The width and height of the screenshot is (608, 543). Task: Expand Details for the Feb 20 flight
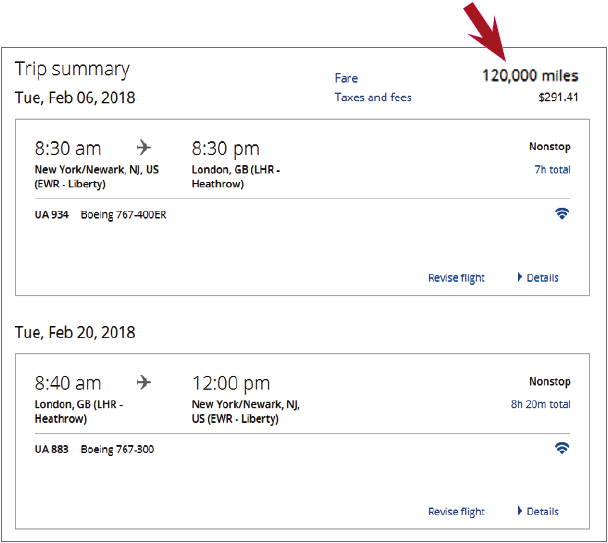[538, 511]
